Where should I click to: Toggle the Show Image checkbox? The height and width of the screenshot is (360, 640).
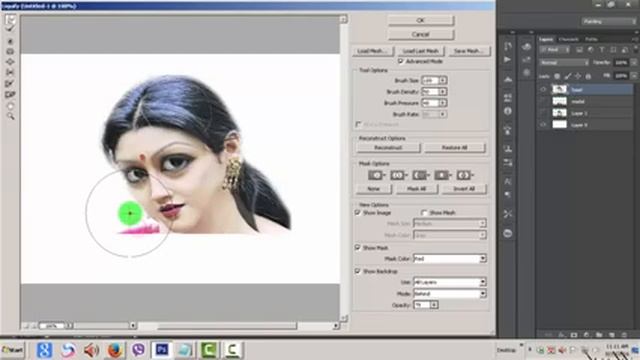pos(358,213)
